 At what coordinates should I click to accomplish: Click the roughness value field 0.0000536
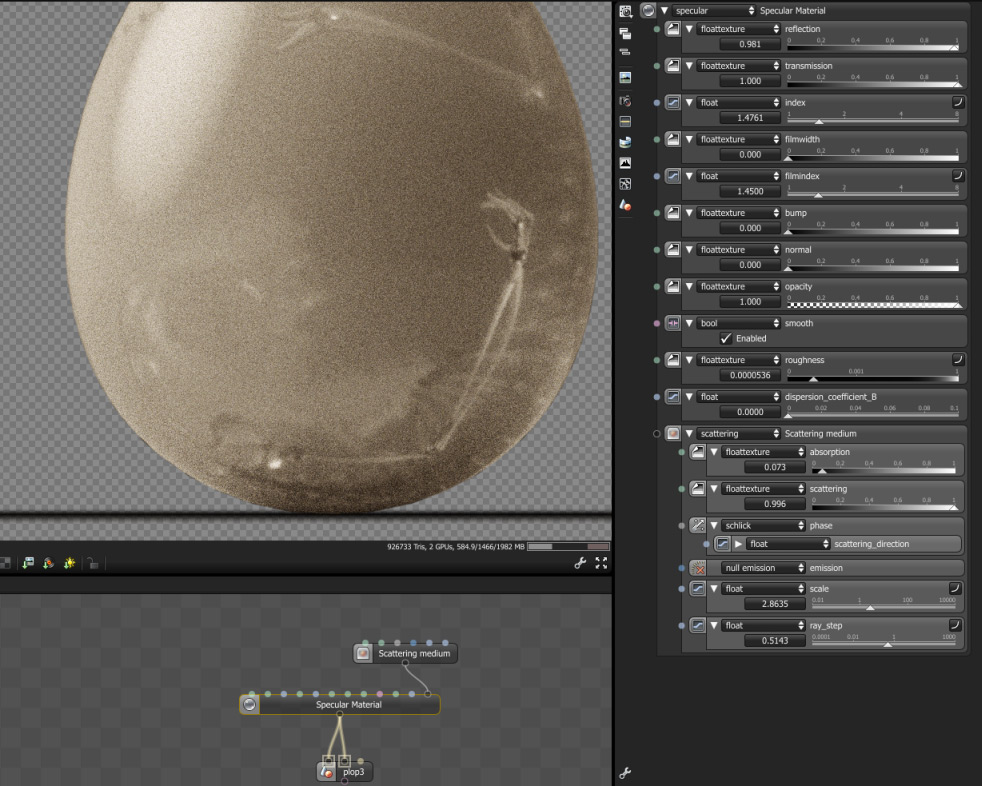[750, 375]
